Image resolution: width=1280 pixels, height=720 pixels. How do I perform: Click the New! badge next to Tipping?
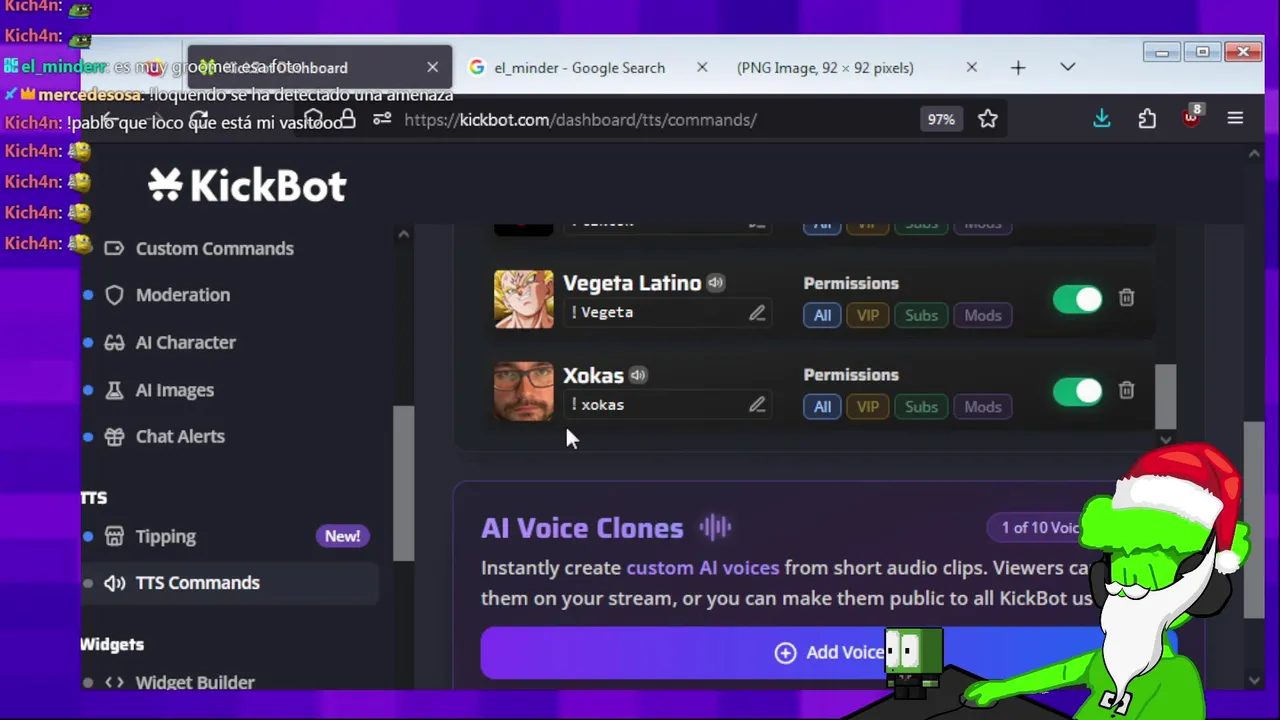342,536
